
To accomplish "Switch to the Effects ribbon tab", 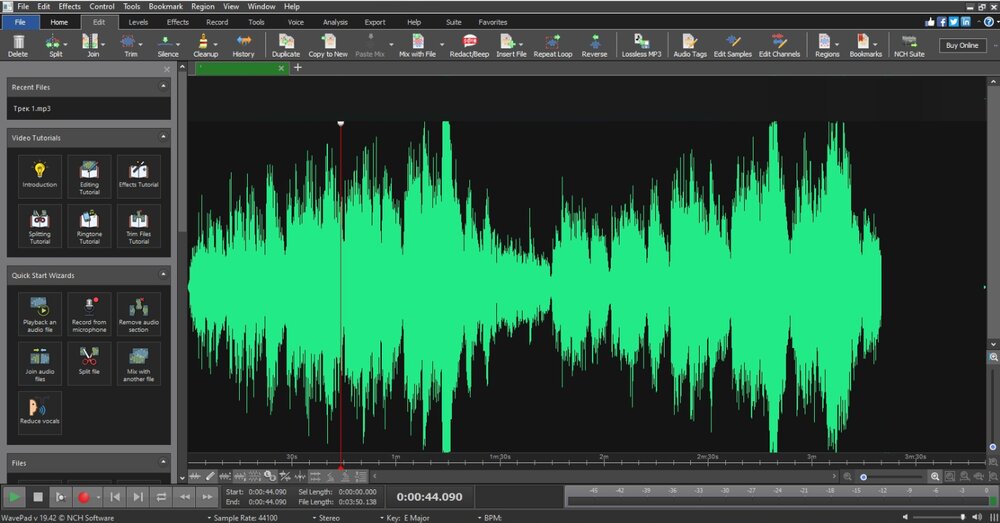I will click(x=177, y=22).
